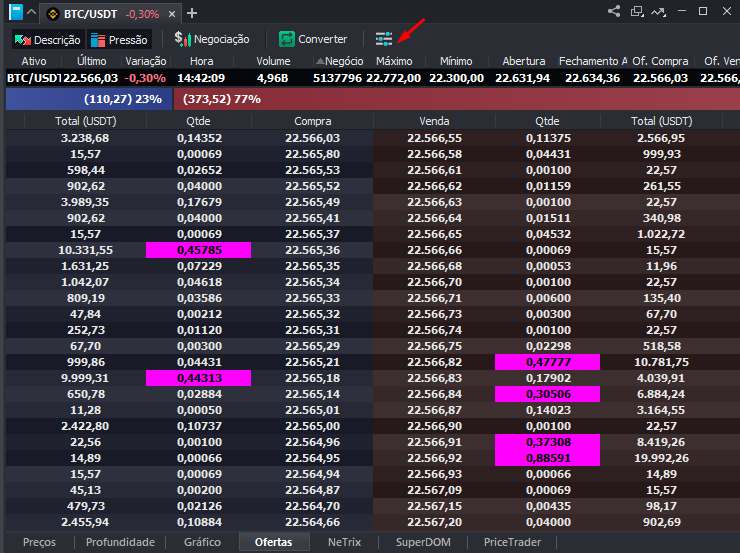Click buy price 22.564,66
Viewport: 740px width, 553px height.
pos(312,522)
